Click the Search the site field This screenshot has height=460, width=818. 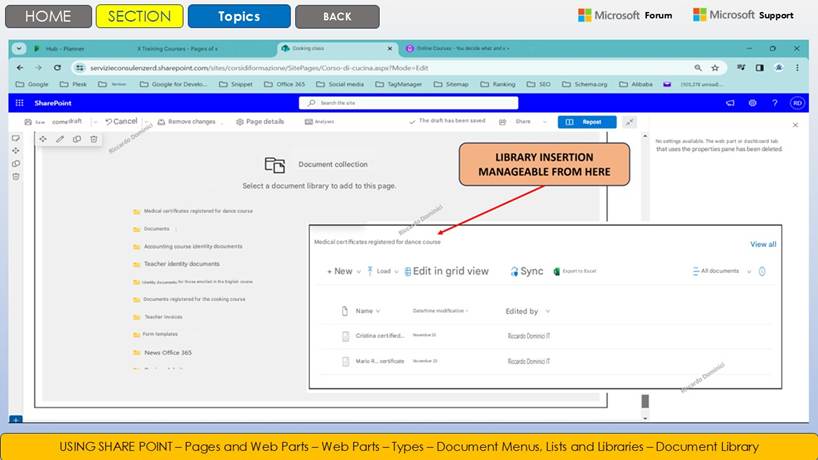click(408, 103)
